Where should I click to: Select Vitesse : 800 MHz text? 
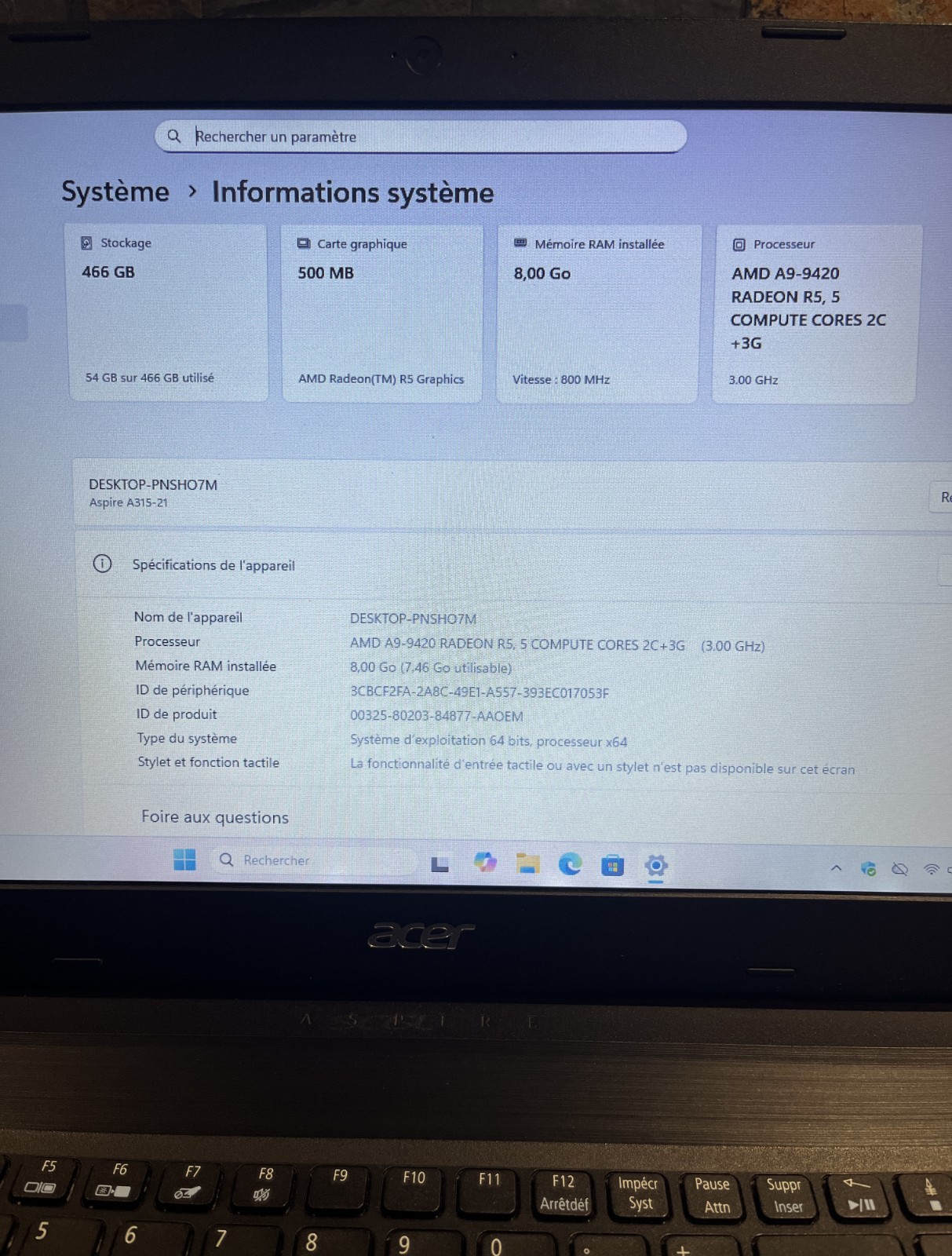(561, 379)
